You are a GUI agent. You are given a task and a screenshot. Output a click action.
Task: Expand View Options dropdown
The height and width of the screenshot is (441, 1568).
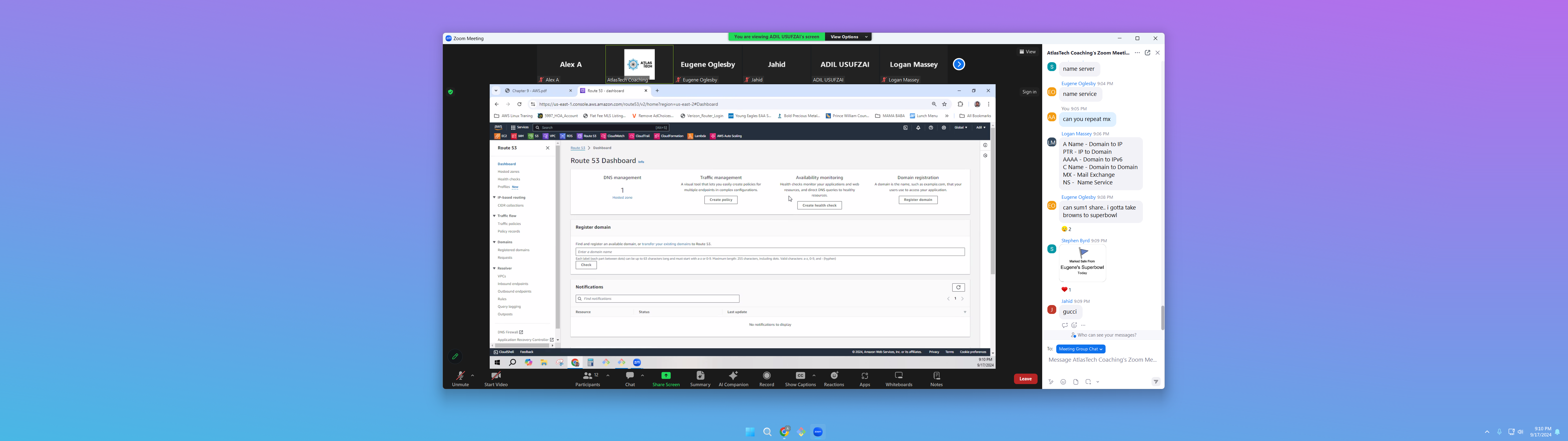tap(849, 36)
